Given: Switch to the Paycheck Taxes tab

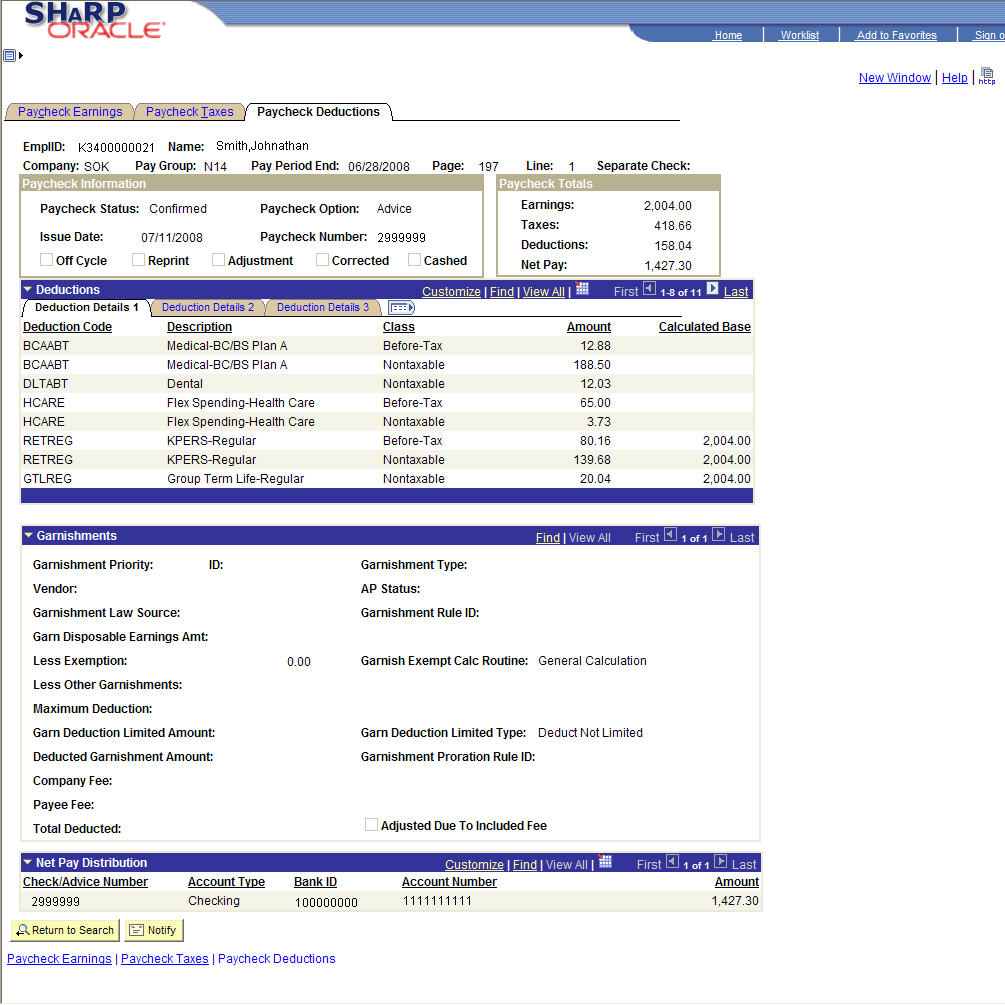Looking at the screenshot, I should point(189,112).
